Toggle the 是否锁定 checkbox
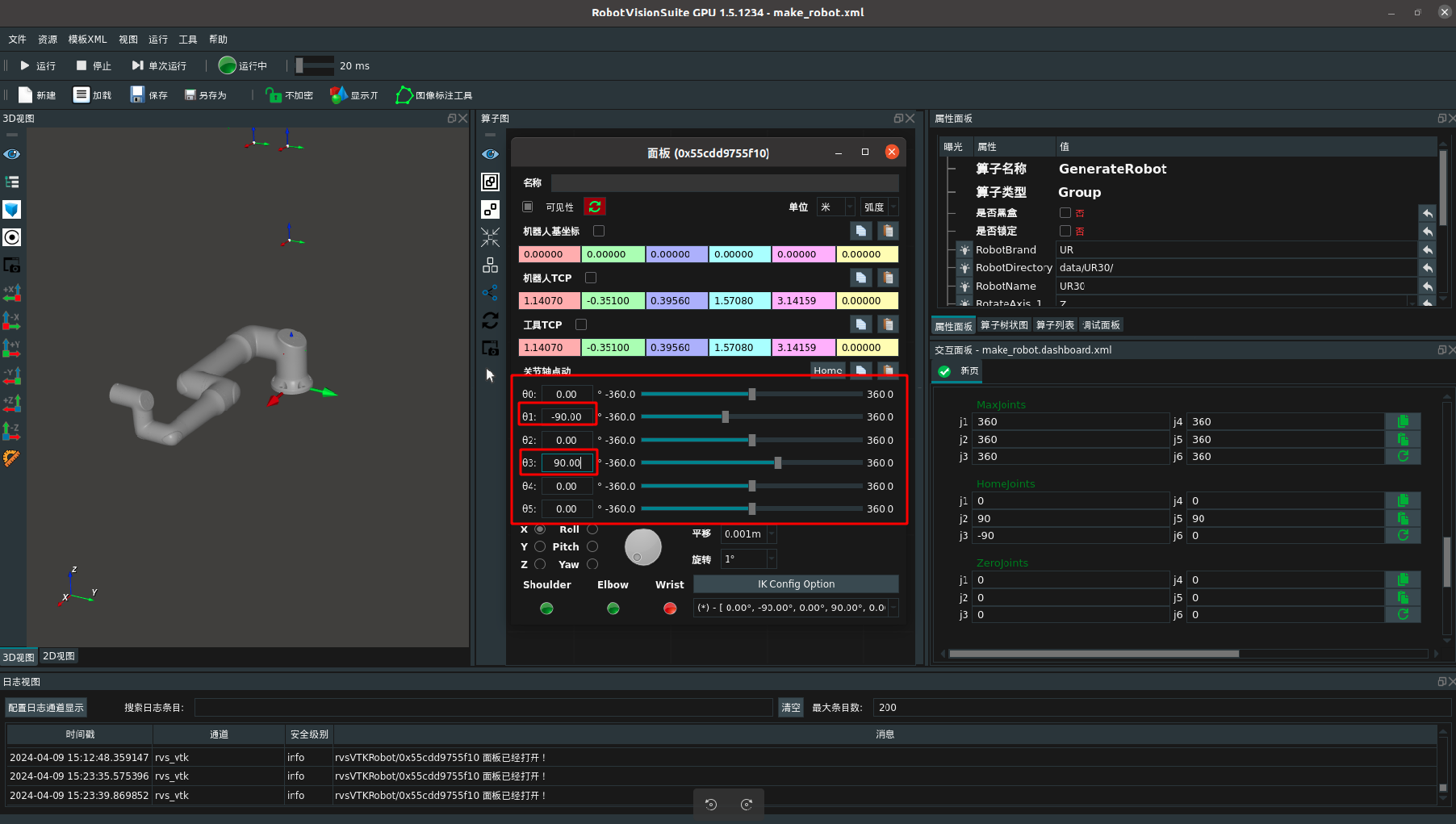 [1065, 231]
